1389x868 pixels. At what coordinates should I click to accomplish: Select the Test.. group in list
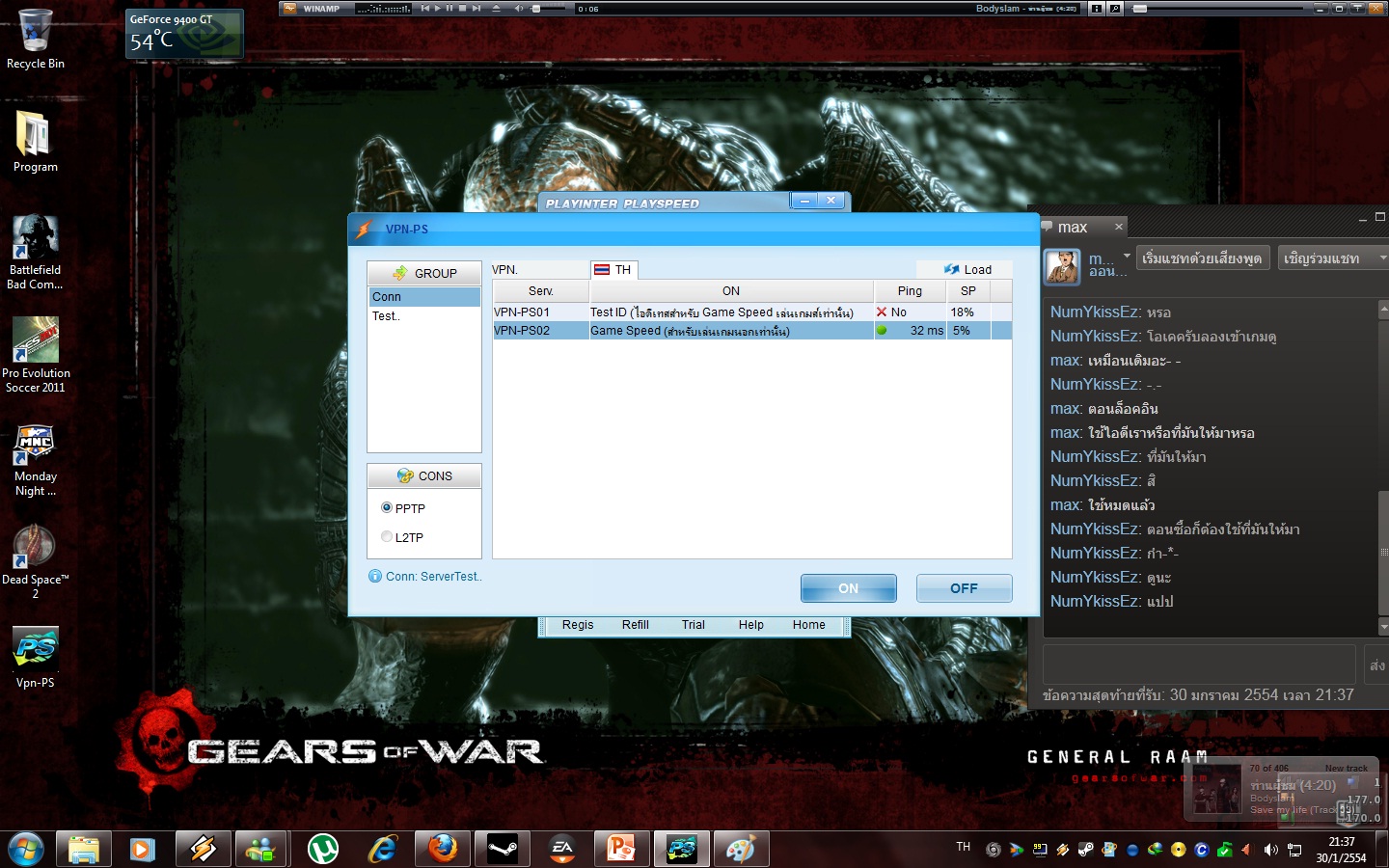pyautogui.click(x=424, y=316)
